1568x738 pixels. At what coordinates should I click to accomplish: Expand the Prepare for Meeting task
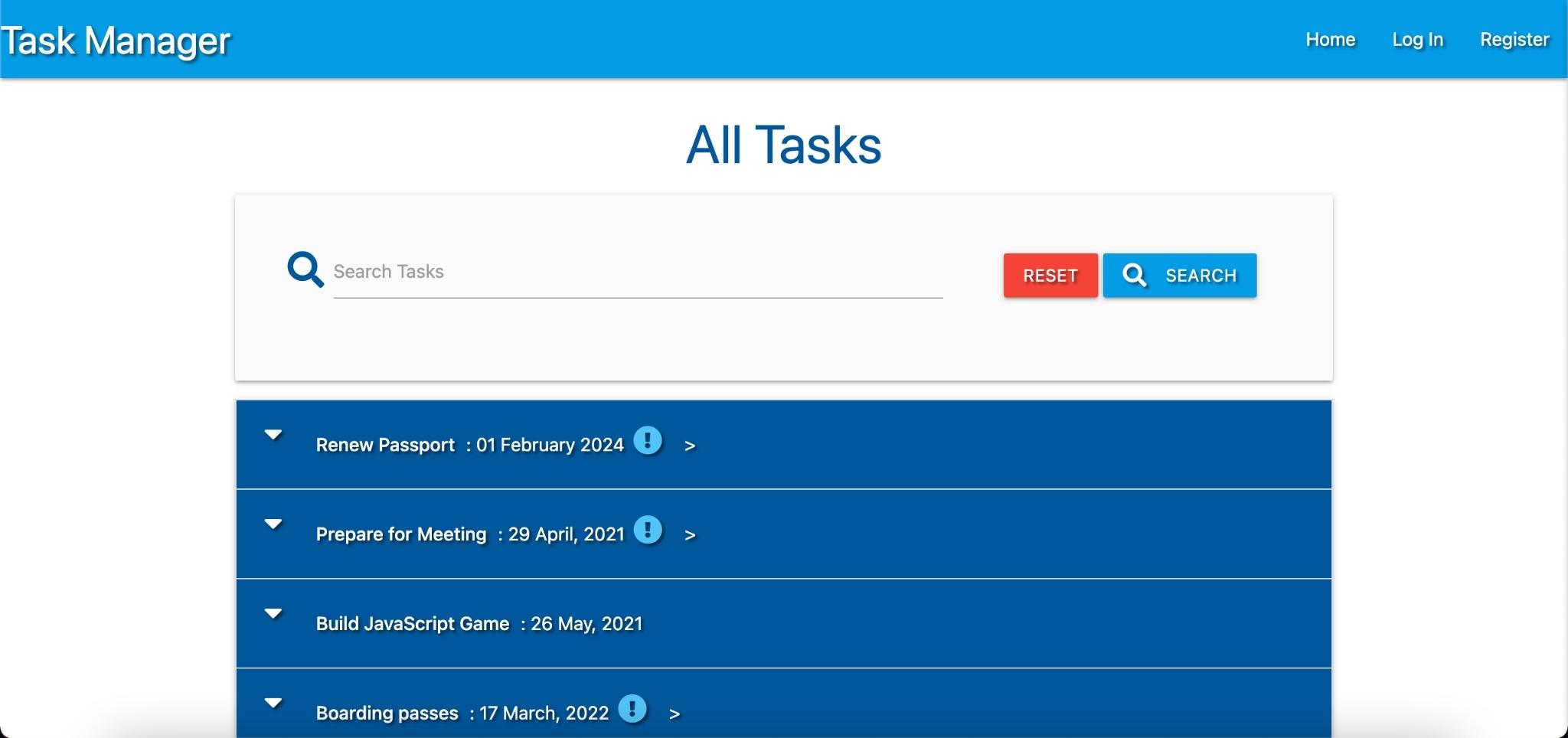[273, 524]
